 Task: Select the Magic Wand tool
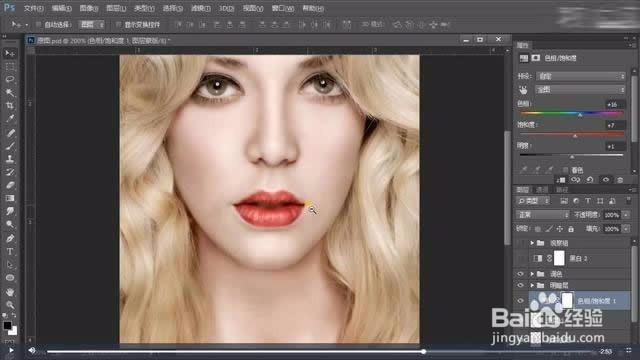pos(10,92)
